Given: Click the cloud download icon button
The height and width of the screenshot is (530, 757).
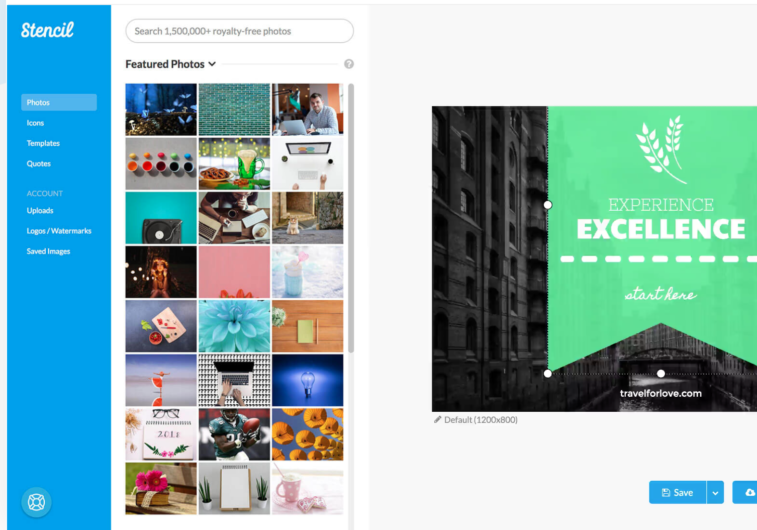Looking at the screenshot, I should coord(748,492).
